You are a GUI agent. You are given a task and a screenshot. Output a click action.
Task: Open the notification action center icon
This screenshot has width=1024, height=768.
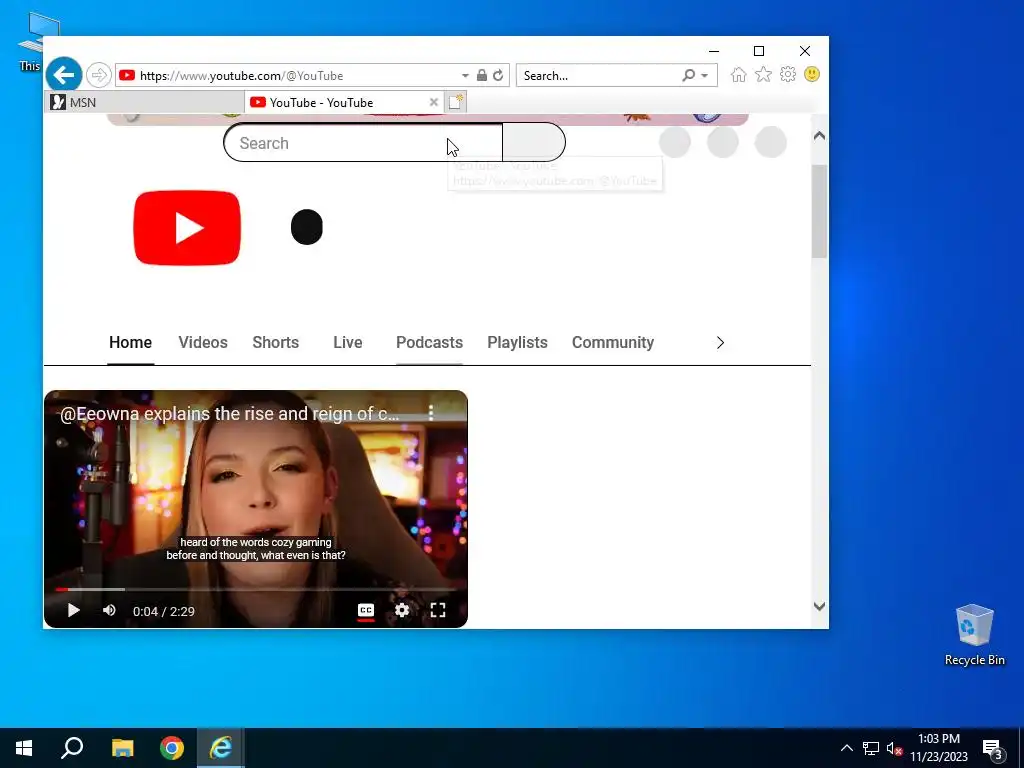point(993,749)
